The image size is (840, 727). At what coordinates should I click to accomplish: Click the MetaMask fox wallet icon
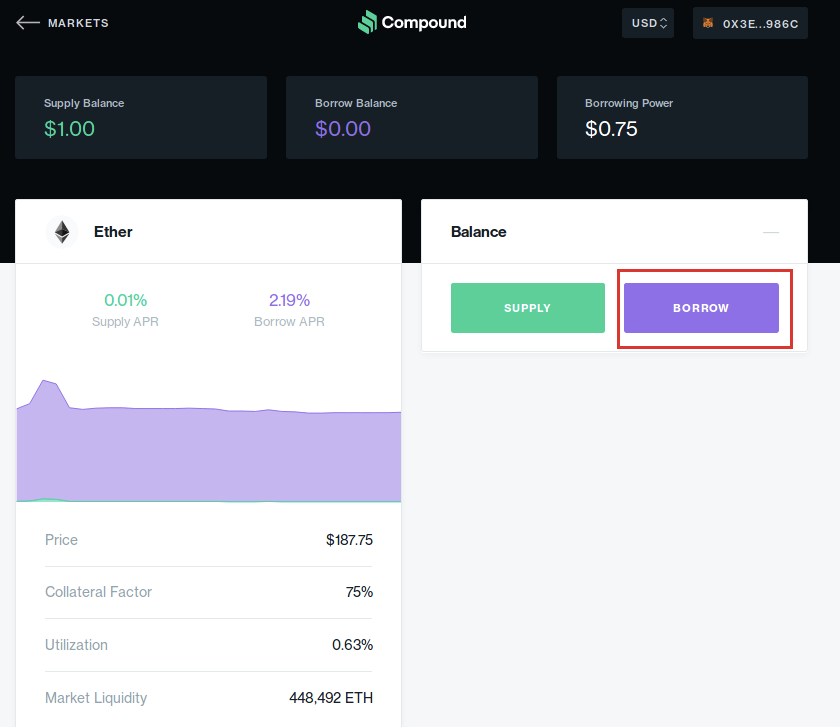(x=708, y=23)
